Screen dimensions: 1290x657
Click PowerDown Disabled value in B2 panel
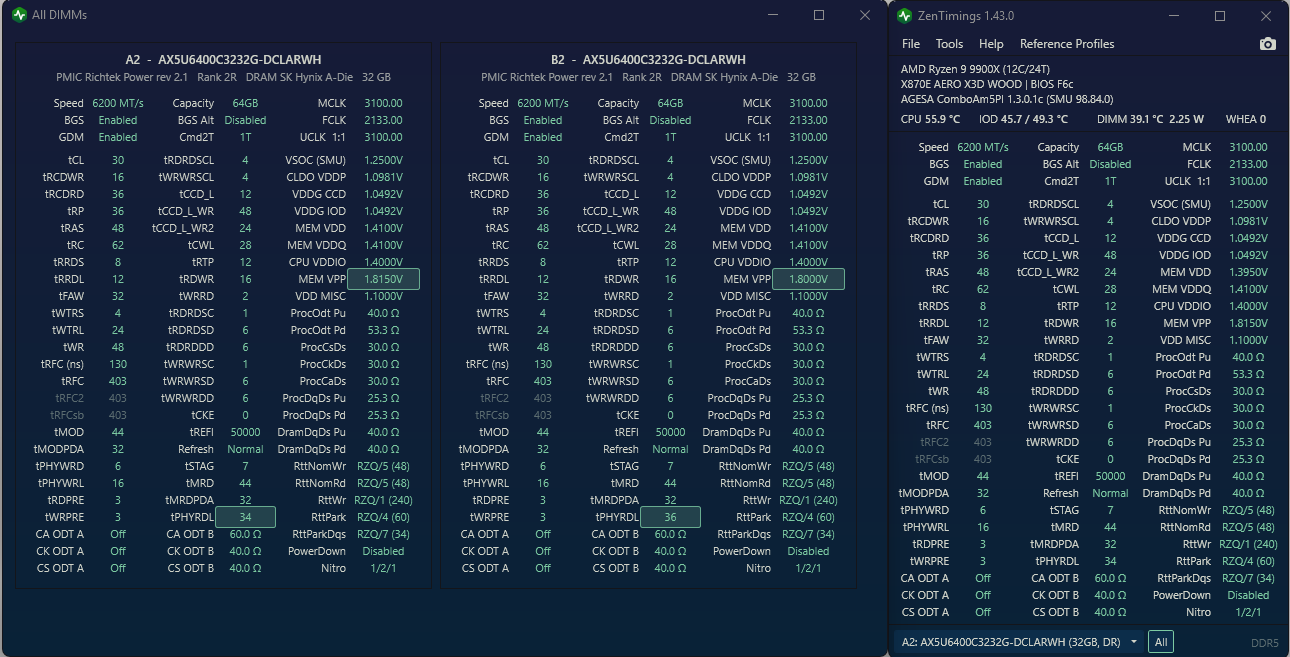click(808, 551)
